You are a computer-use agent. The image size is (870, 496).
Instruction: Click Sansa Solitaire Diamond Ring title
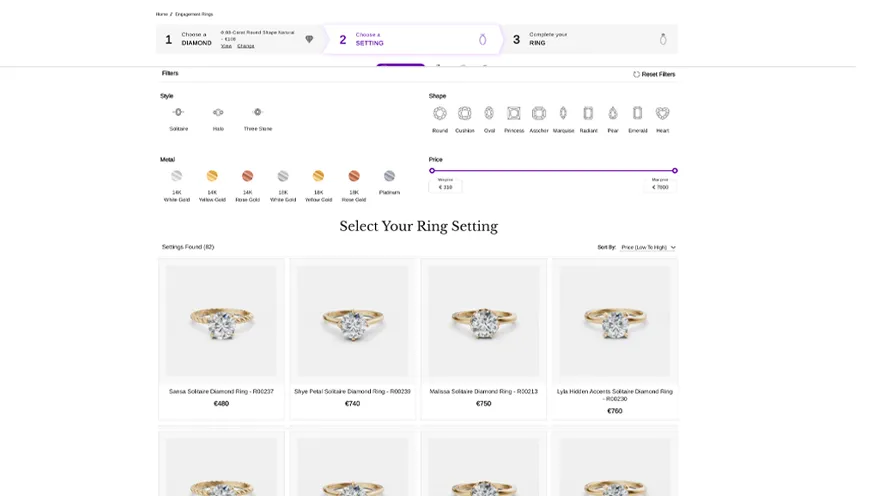pyautogui.click(x=221, y=392)
